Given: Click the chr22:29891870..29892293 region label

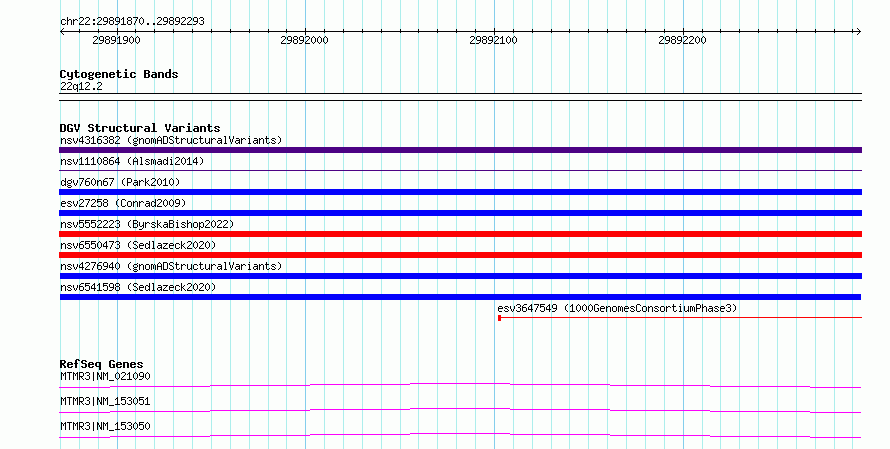Looking at the screenshot, I should pyautogui.click(x=132, y=21).
